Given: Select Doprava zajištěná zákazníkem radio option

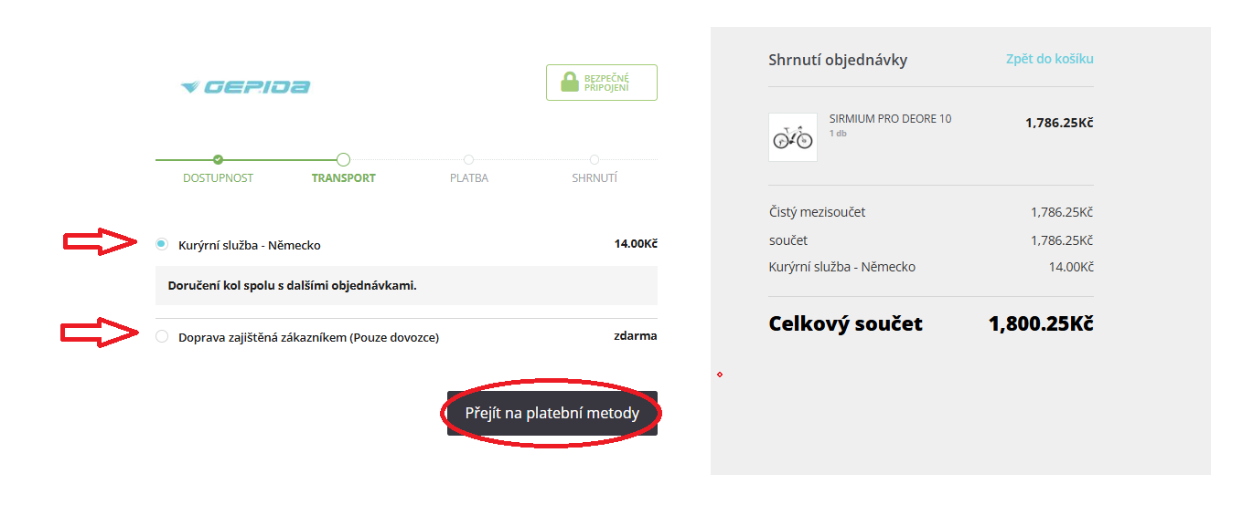Looking at the screenshot, I should 162,337.
